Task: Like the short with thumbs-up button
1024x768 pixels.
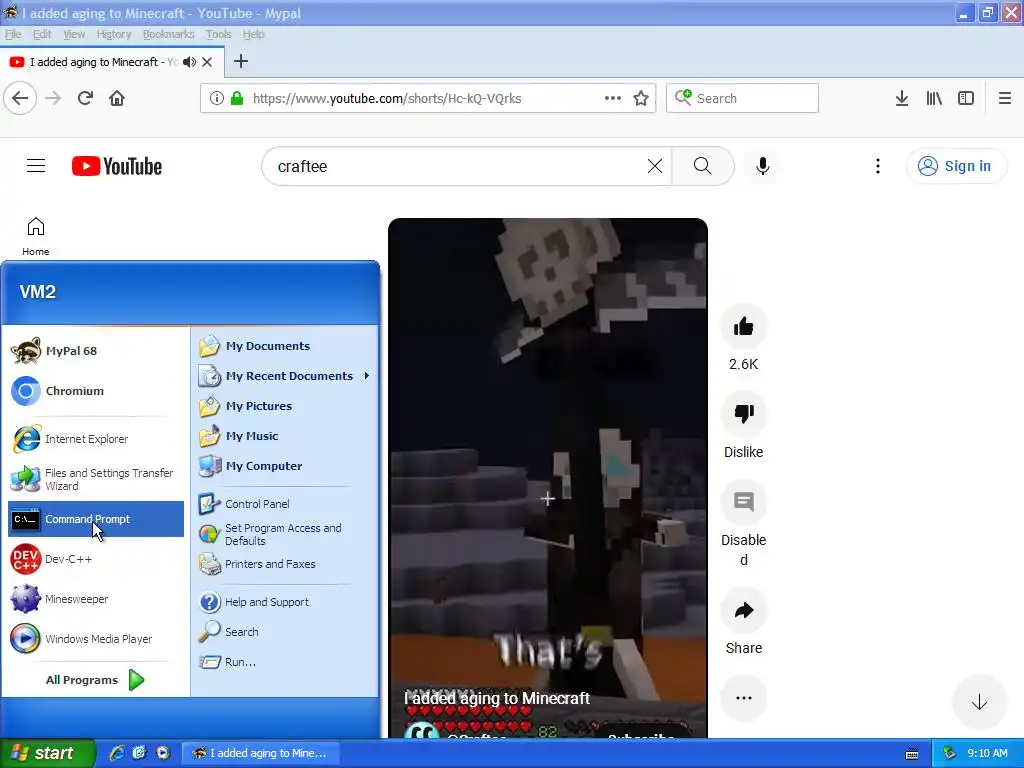Action: [x=743, y=327]
